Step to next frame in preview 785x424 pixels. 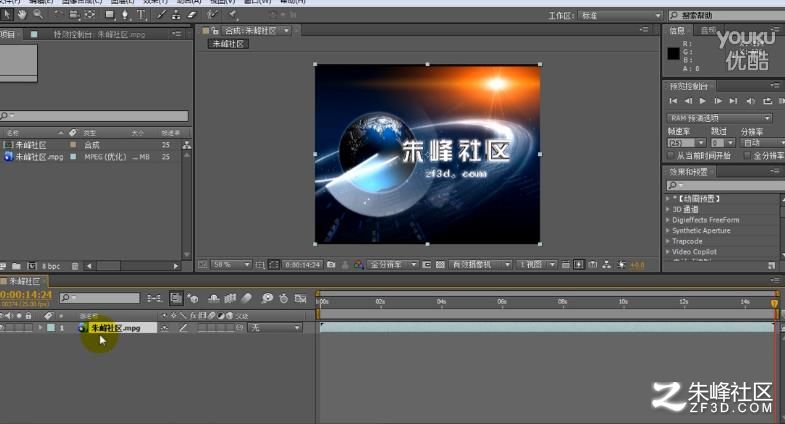pyautogui.click(x=718, y=101)
